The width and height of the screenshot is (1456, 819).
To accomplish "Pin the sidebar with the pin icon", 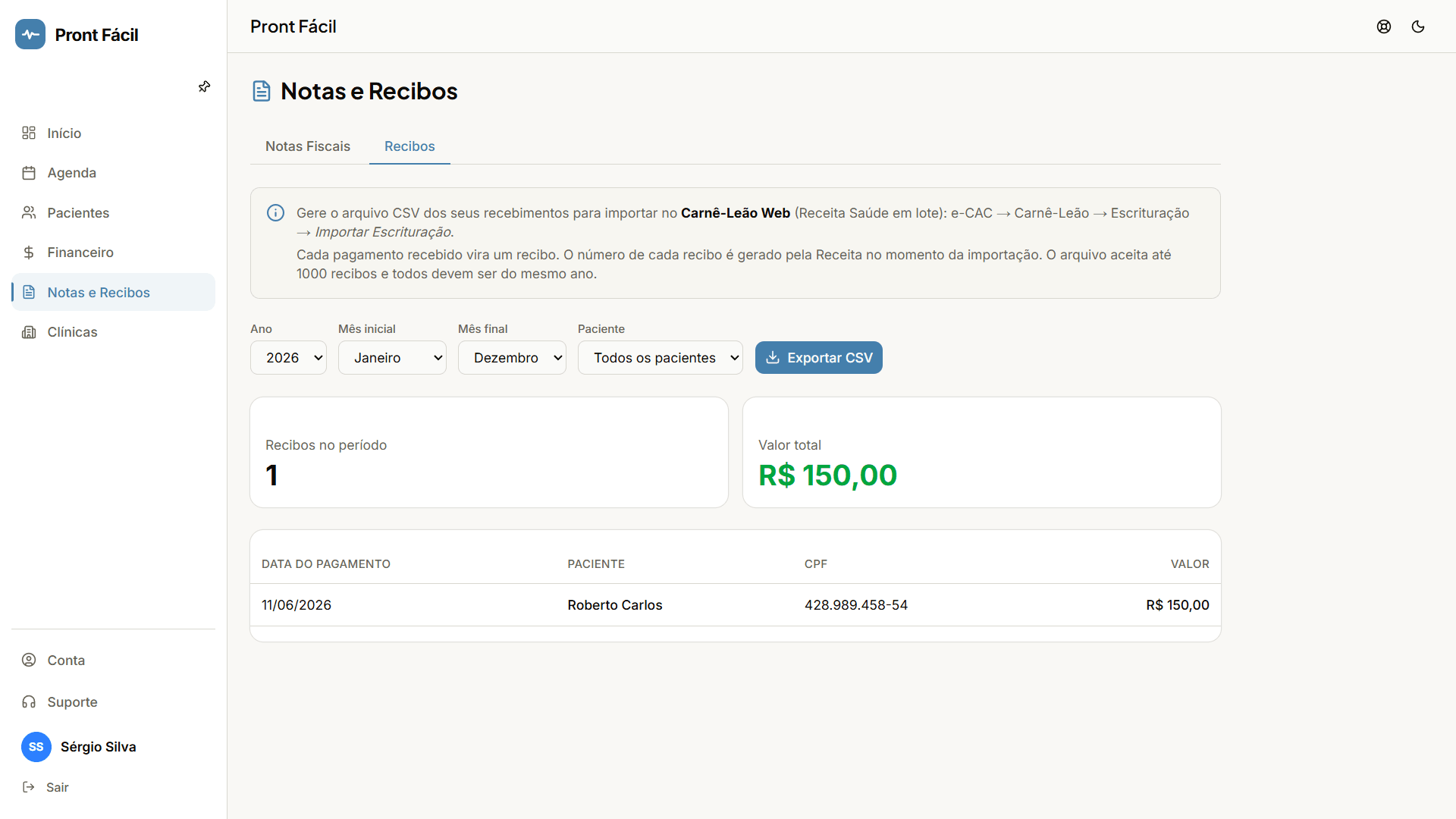I will (x=204, y=87).
